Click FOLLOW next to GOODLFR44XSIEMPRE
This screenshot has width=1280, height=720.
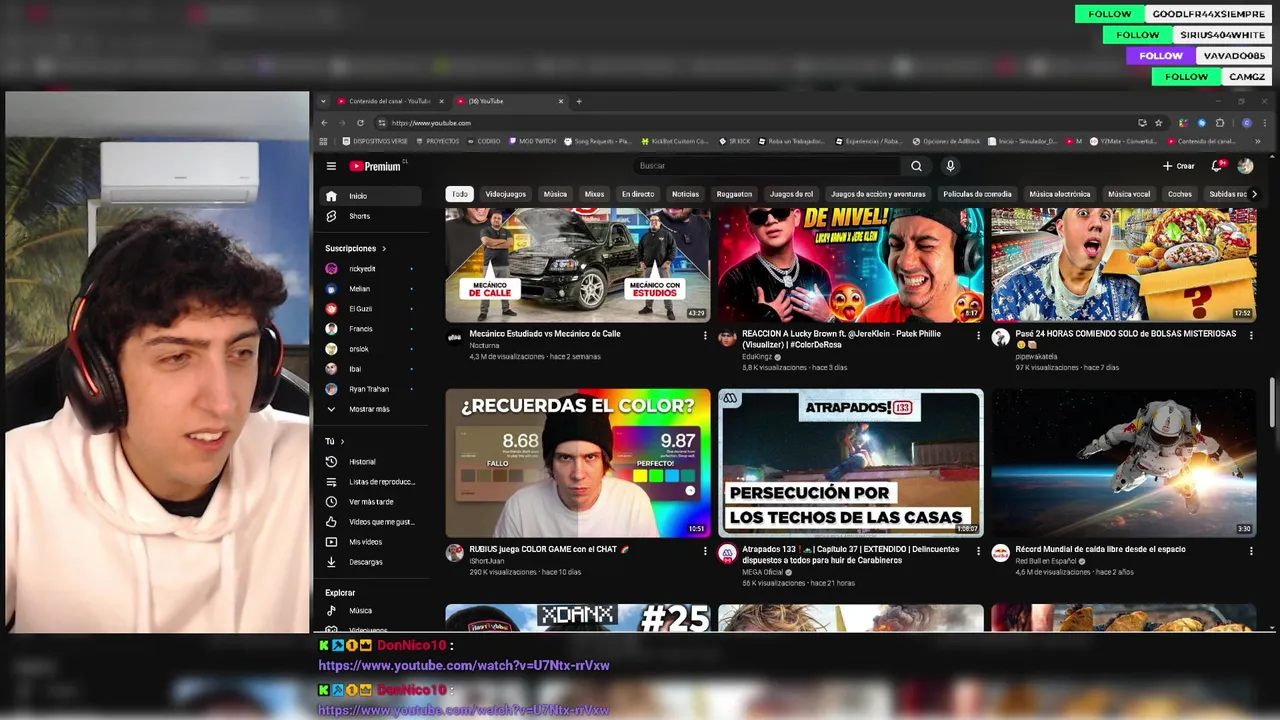(1110, 14)
